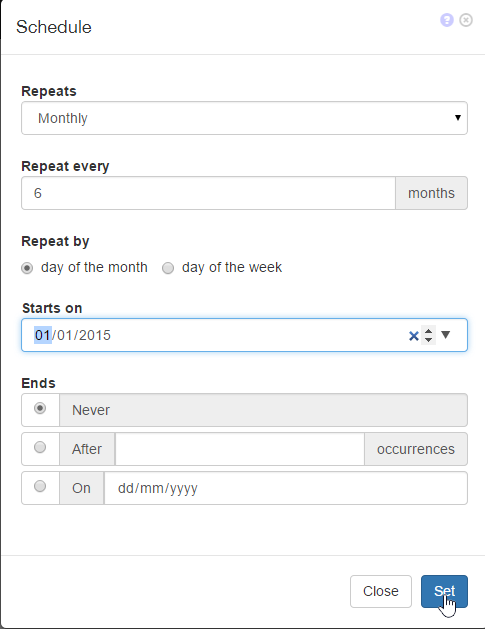Open the Starts on calendar picker arrow
Image resolution: width=485 pixels, height=629 pixels.
(x=446, y=335)
